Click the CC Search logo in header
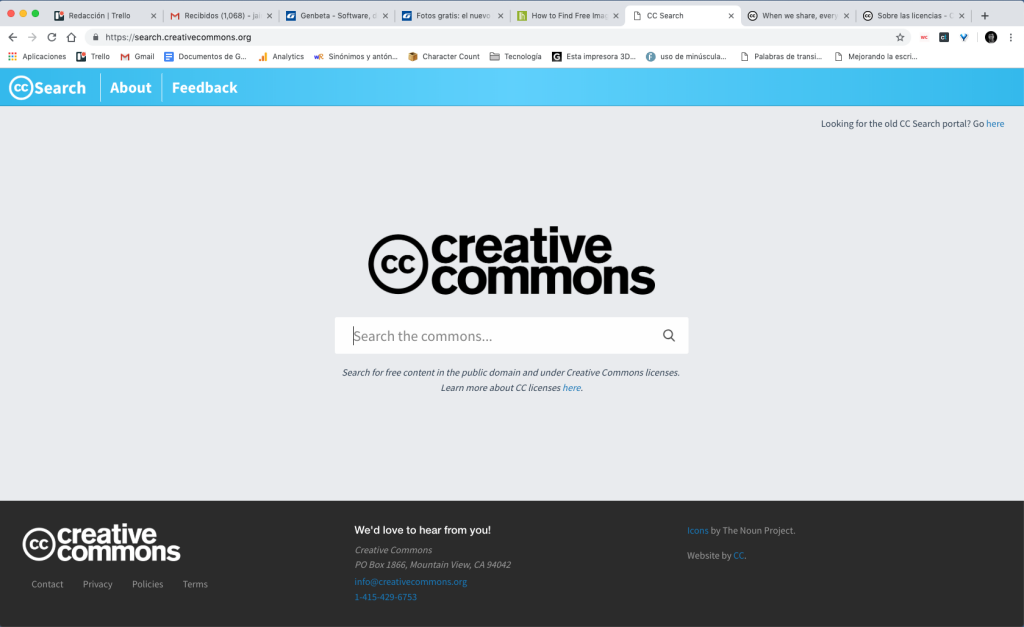Image resolution: width=1024 pixels, height=627 pixels. [x=48, y=88]
